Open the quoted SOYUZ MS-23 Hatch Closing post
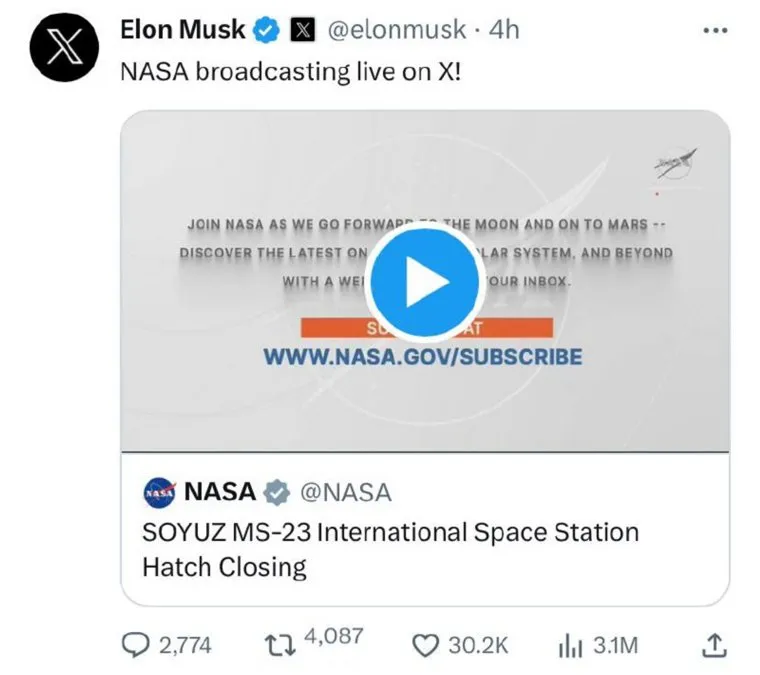This screenshot has height=675, width=760. (390, 548)
